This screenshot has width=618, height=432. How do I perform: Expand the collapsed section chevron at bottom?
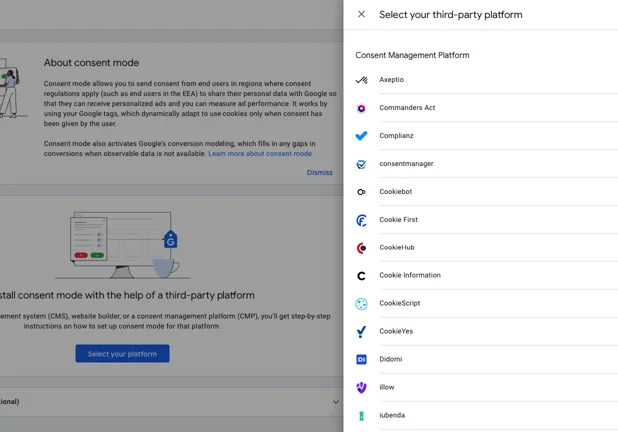pyautogui.click(x=336, y=402)
